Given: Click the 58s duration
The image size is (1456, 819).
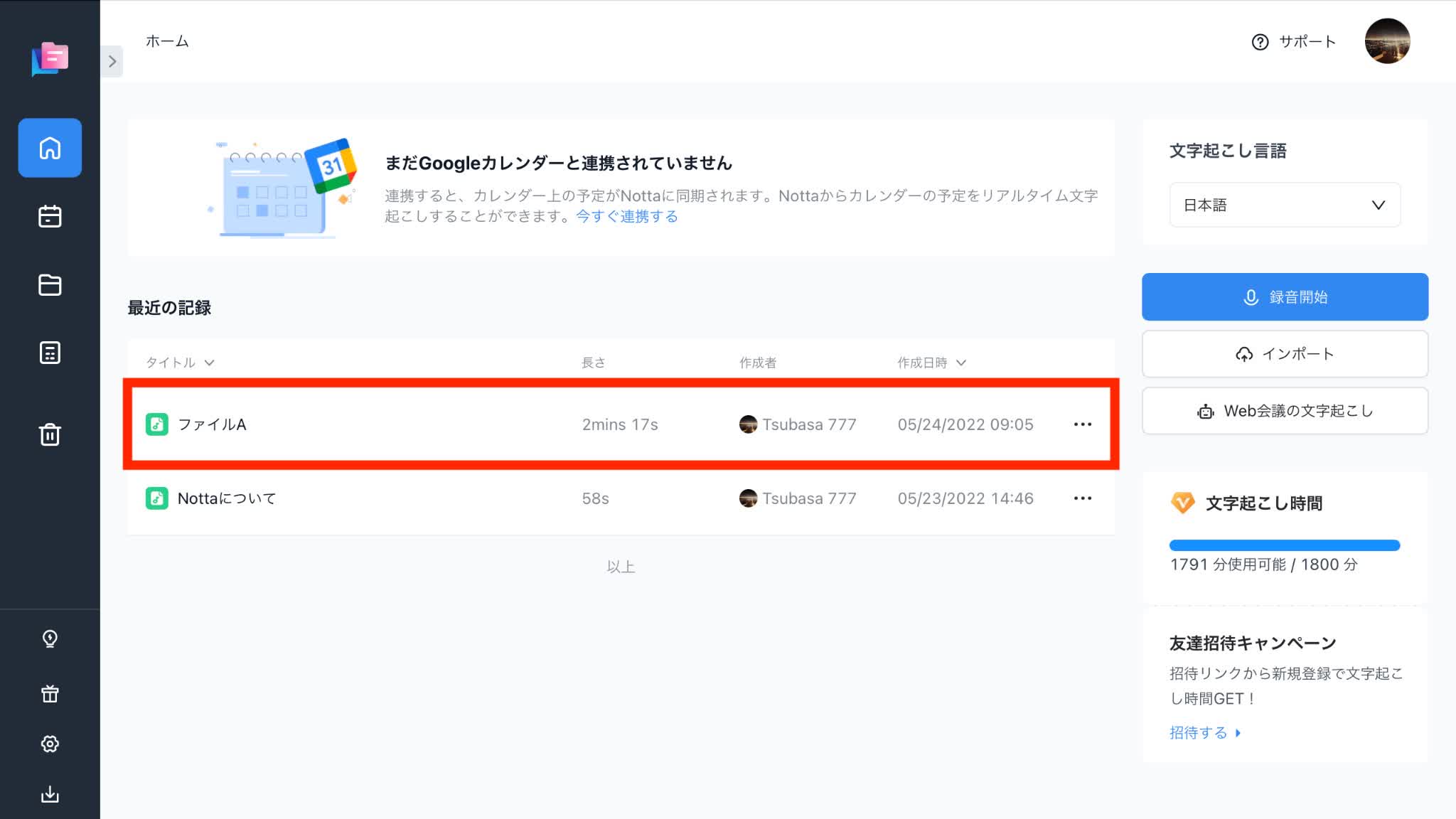Looking at the screenshot, I should pos(595,498).
